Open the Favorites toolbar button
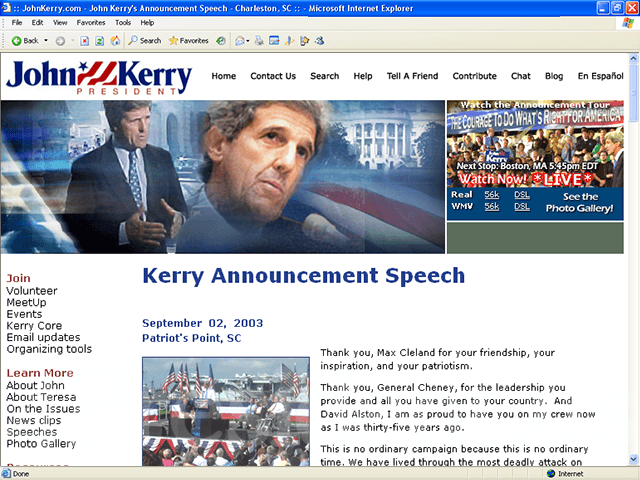Screen dimensions: 640x480 click(x=189, y=41)
